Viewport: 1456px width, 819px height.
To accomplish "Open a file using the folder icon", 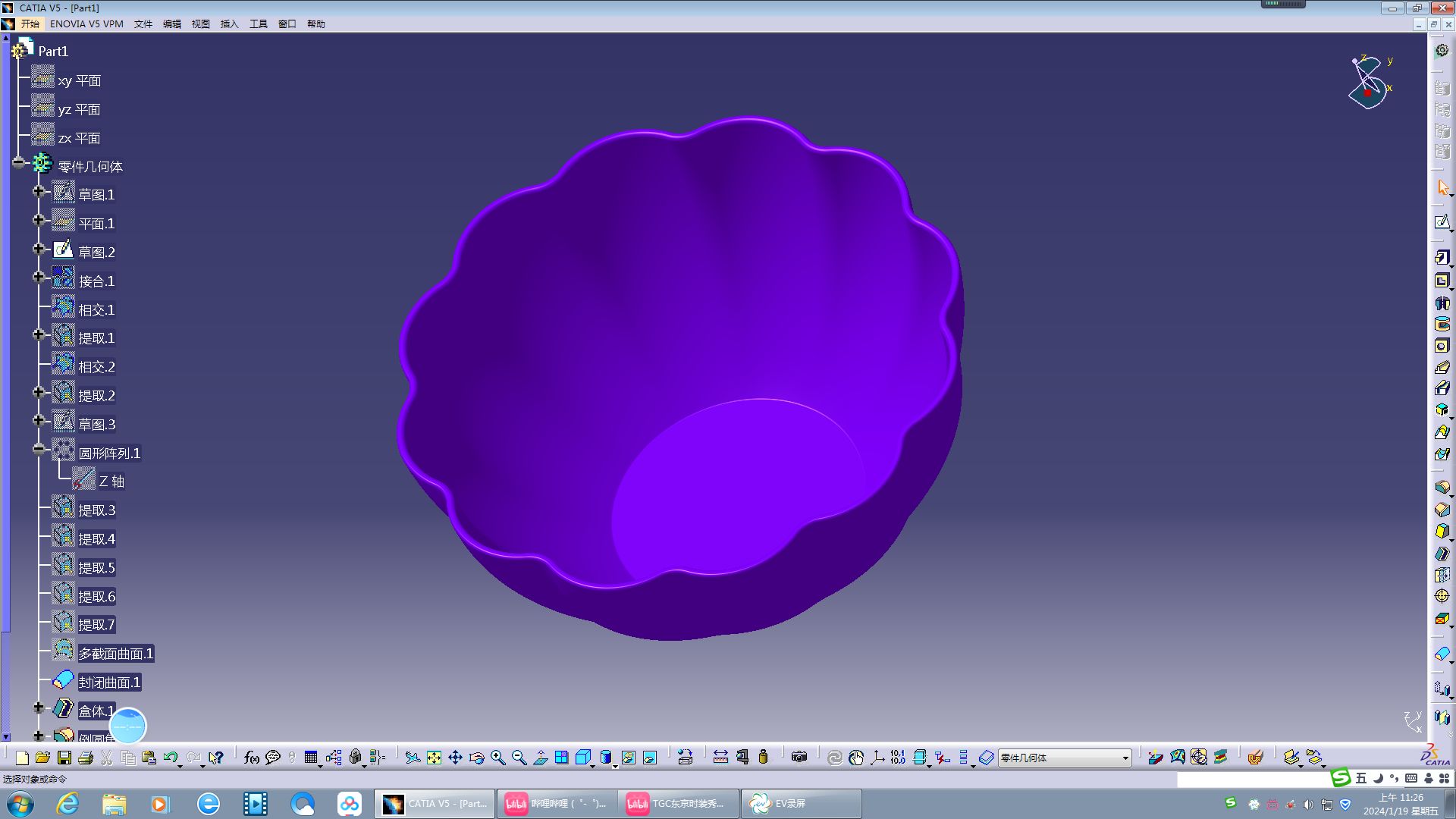I will 42,758.
